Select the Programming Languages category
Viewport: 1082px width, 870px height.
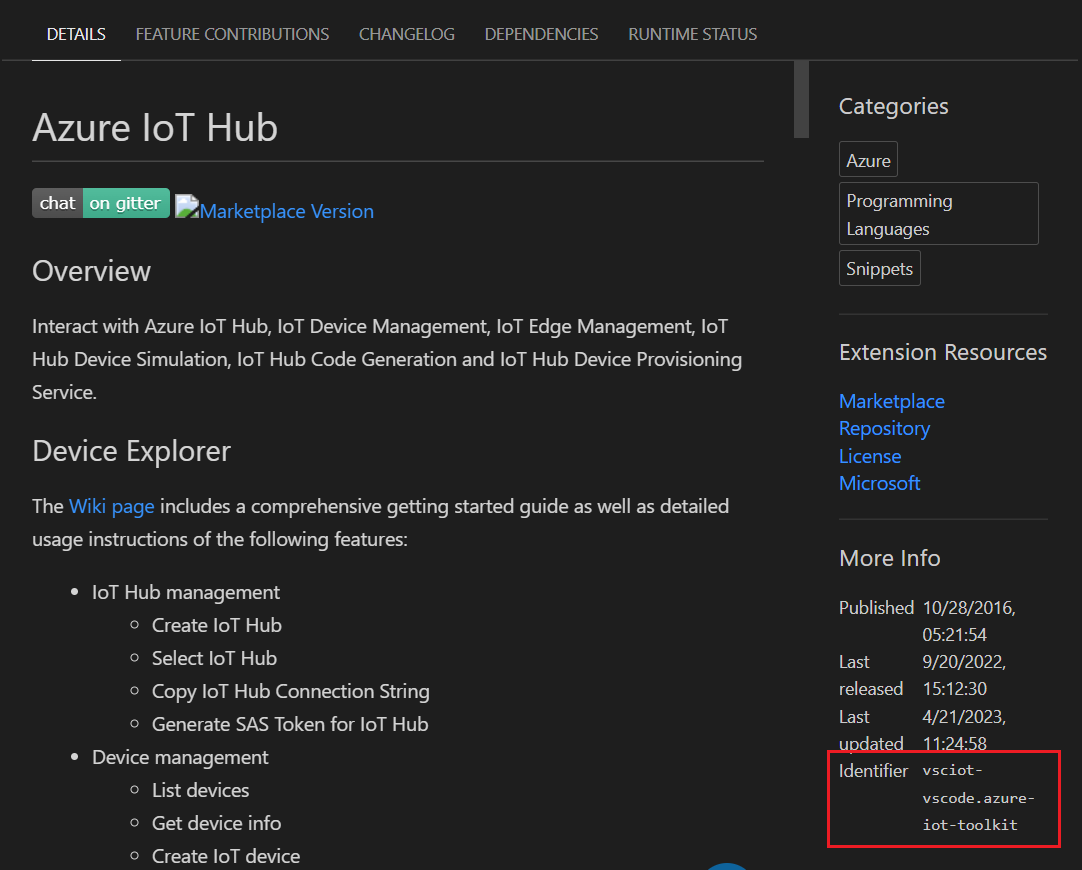937,213
